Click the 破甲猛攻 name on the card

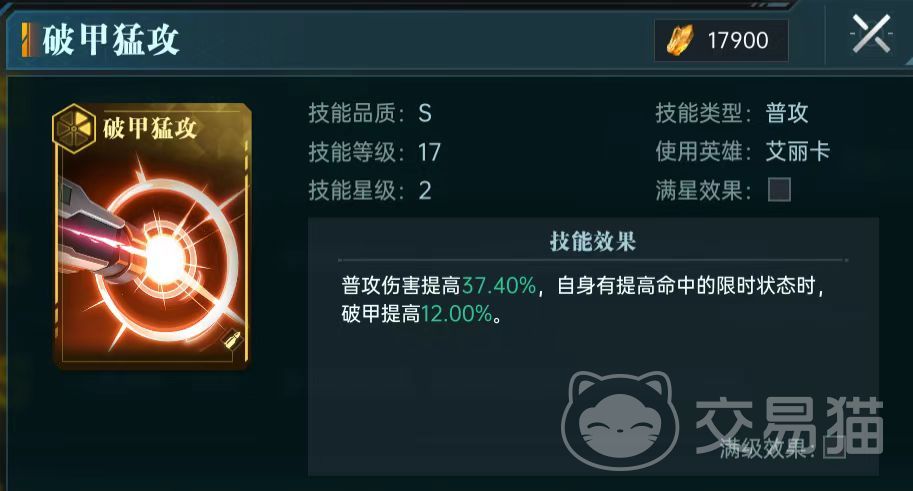[150, 128]
